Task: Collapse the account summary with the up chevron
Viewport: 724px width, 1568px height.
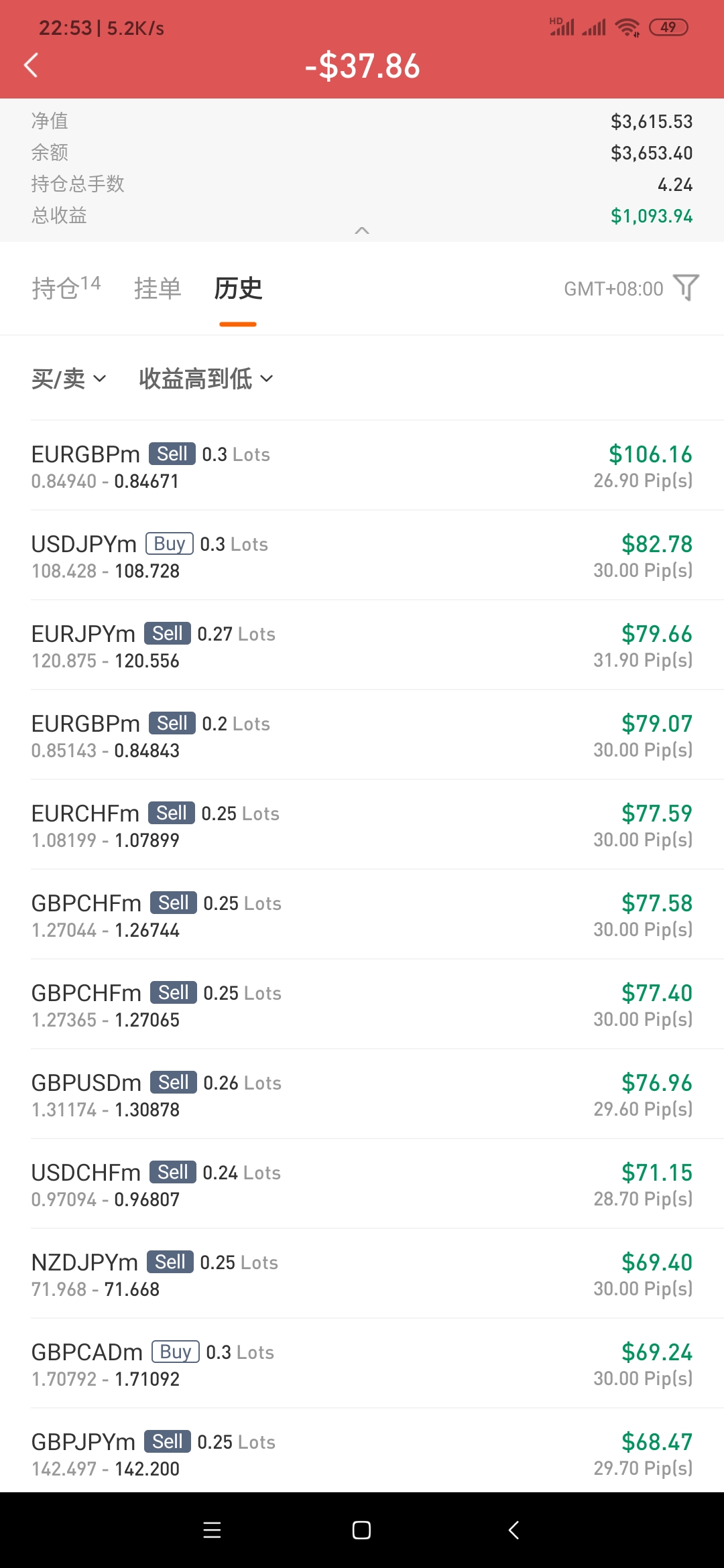Action: [x=362, y=231]
